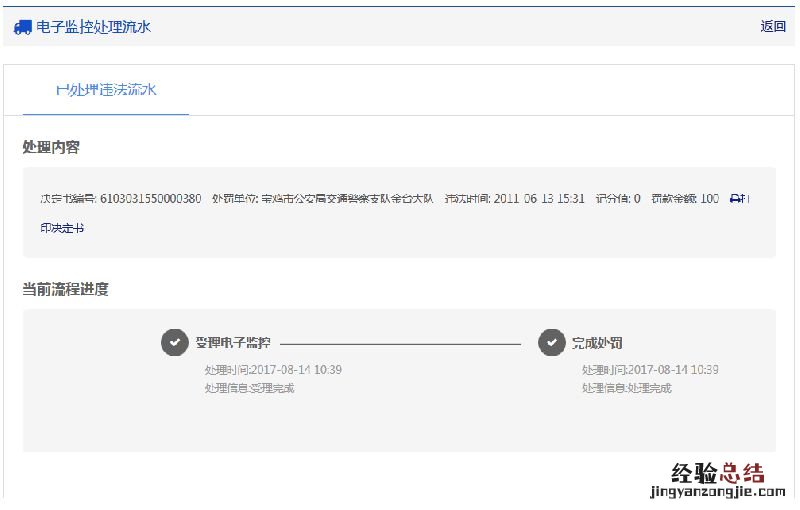800x510 pixels.
Task: Click the check icon beside 受理电子监控
Action: pos(175,342)
